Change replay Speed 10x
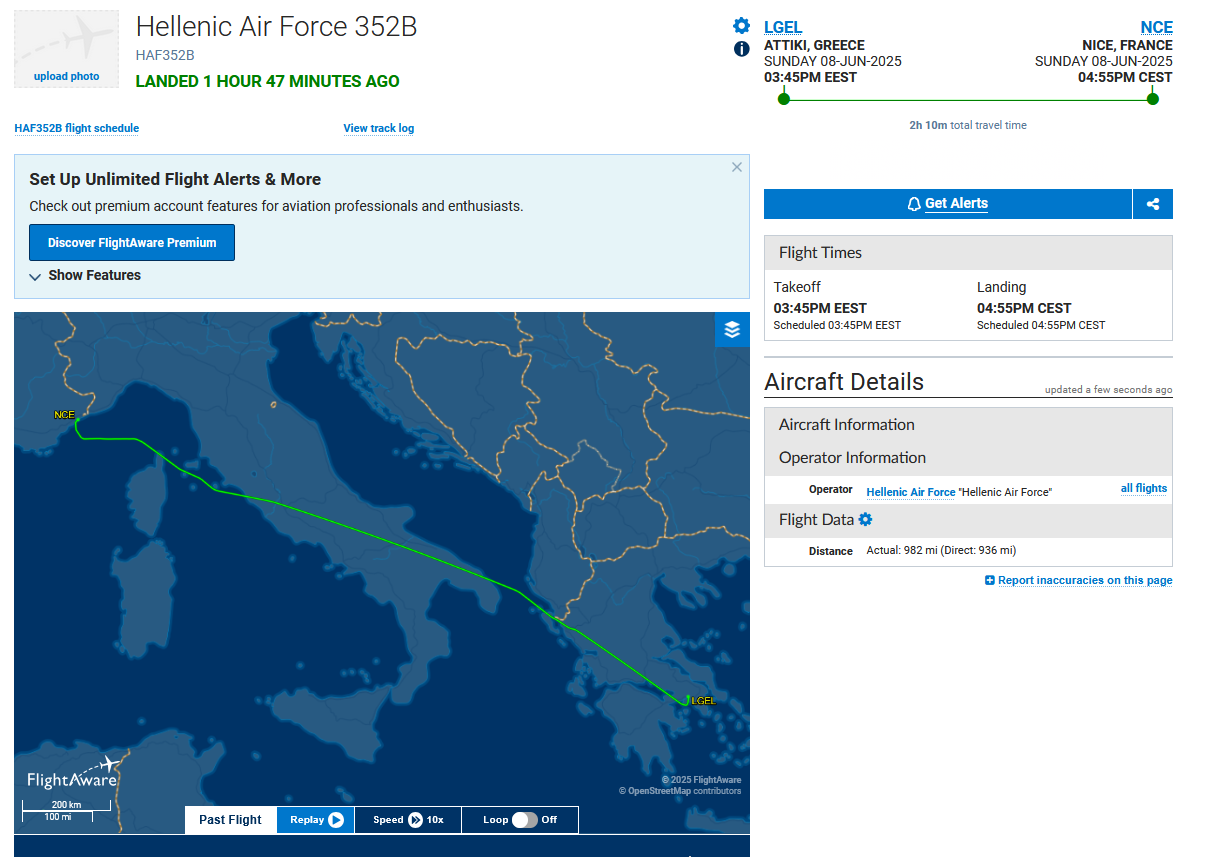Screen dimensions: 1212x857 (x=408, y=820)
